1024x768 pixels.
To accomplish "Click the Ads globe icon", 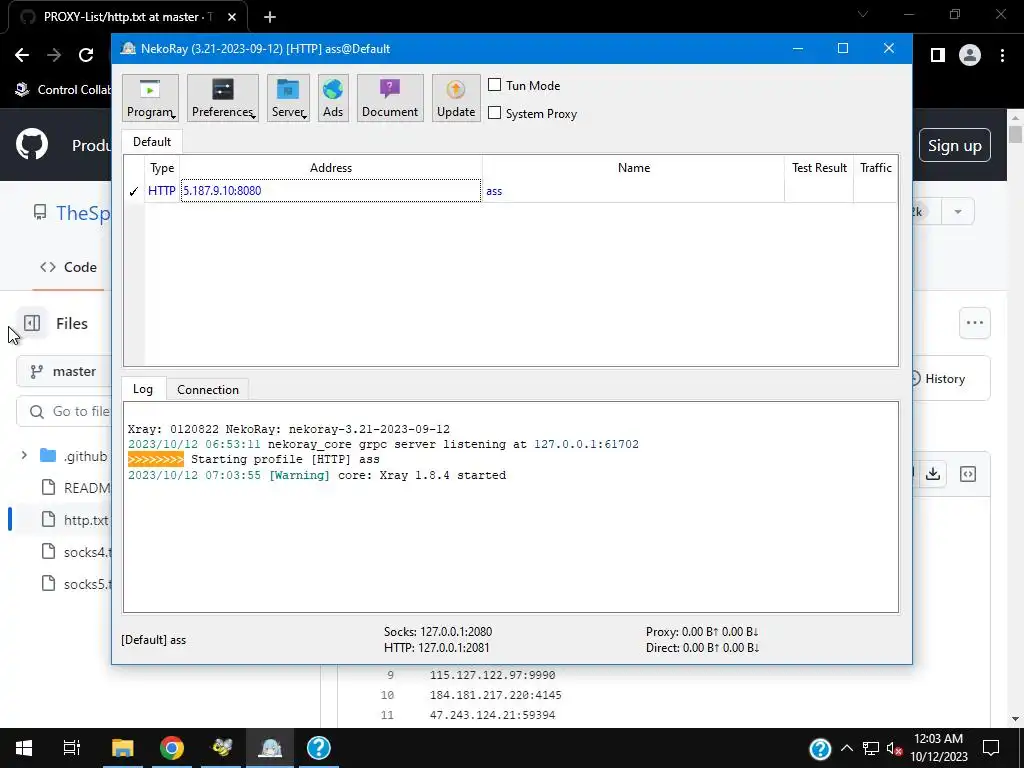I will point(333,97).
